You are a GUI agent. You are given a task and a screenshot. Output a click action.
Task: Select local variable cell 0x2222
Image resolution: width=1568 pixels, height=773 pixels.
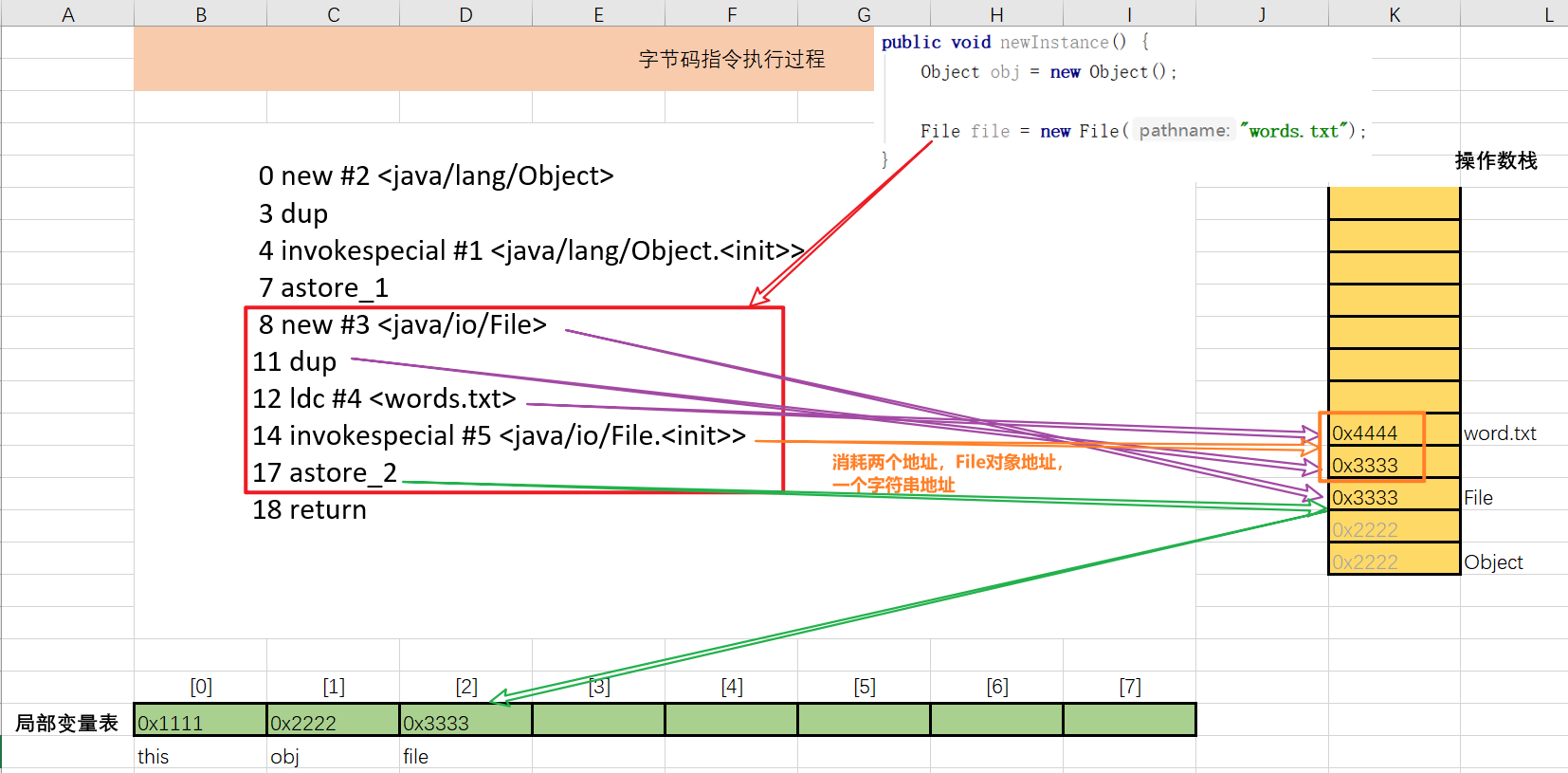pos(333,721)
